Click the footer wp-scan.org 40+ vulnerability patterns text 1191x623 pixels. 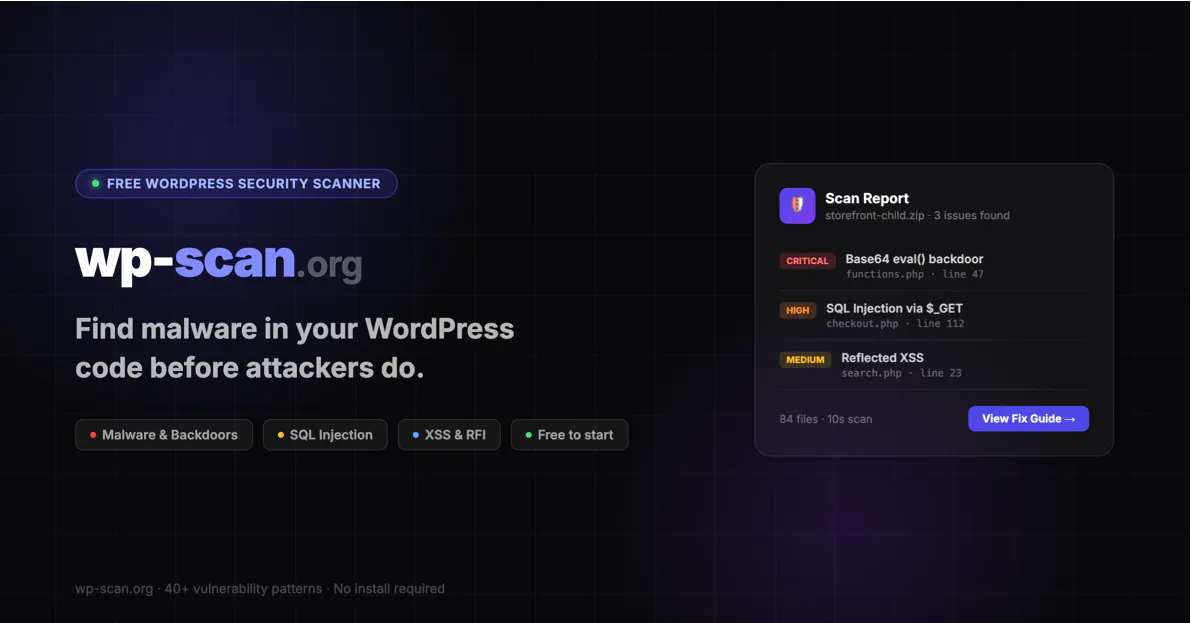(x=260, y=589)
